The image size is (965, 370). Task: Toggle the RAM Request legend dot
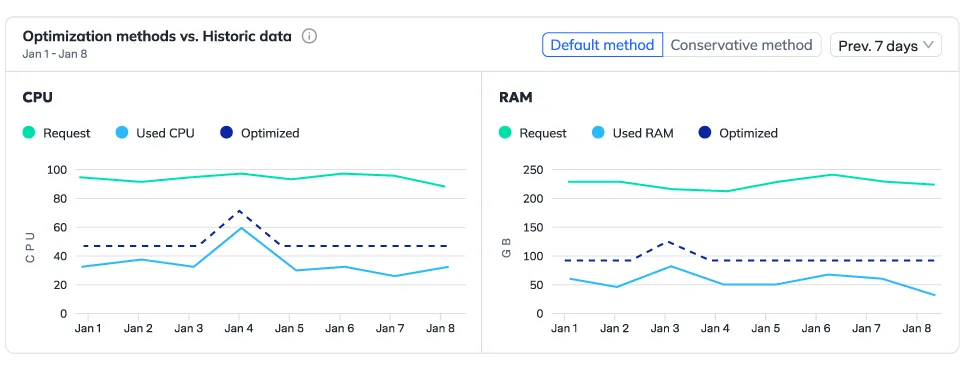[x=505, y=133]
